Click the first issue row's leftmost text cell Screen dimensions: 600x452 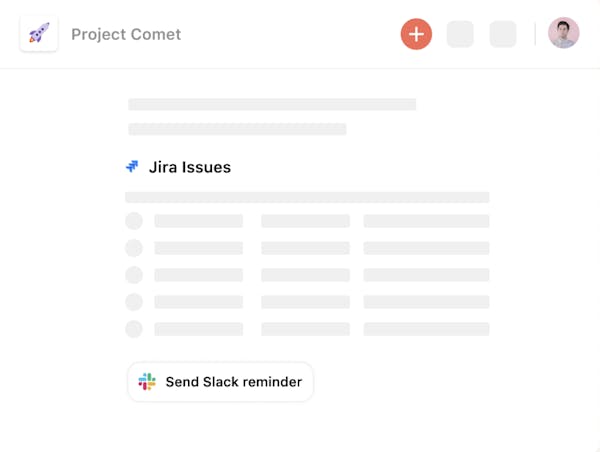(x=199, y=221)
